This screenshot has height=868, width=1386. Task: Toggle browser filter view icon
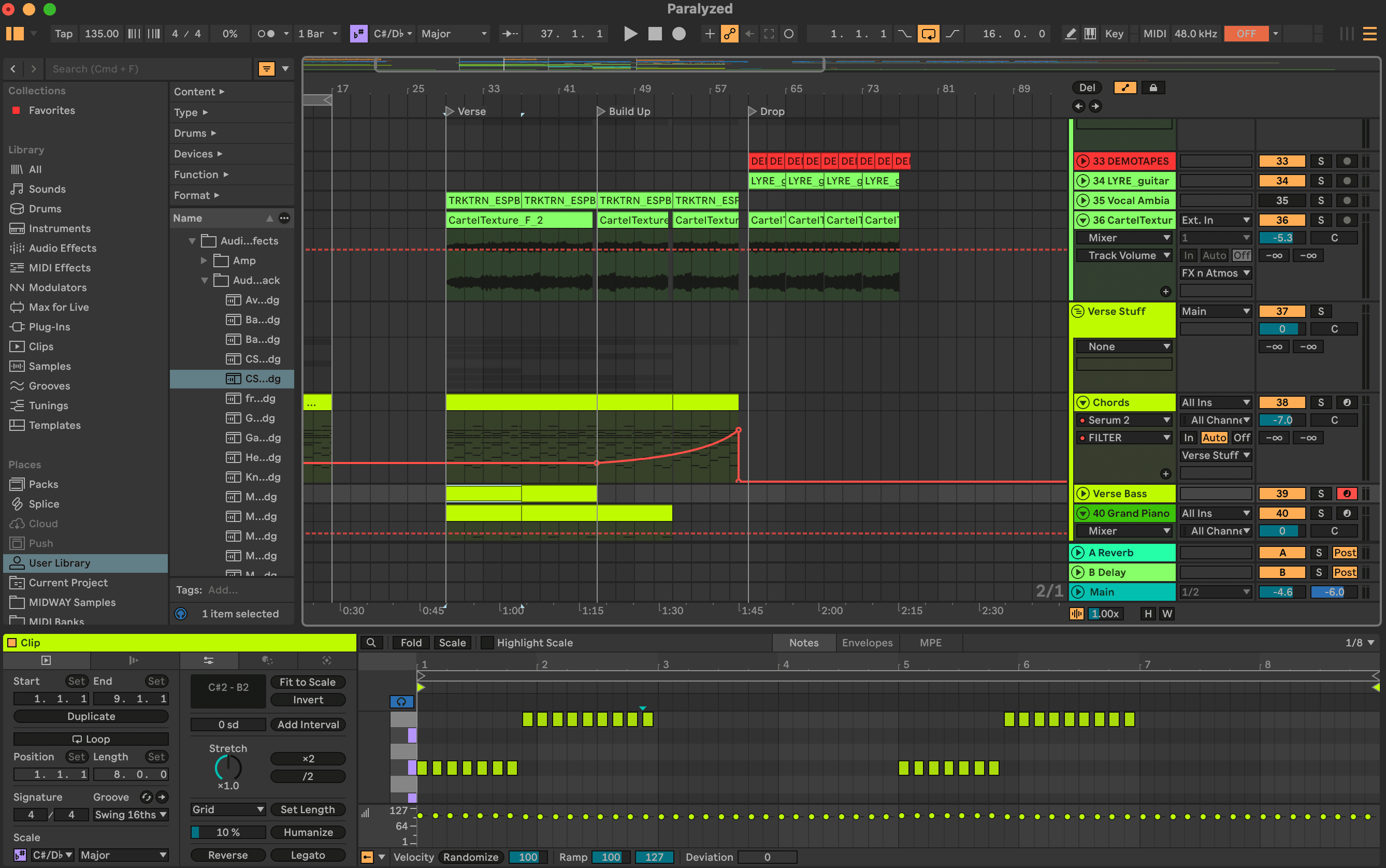point(266,69)
